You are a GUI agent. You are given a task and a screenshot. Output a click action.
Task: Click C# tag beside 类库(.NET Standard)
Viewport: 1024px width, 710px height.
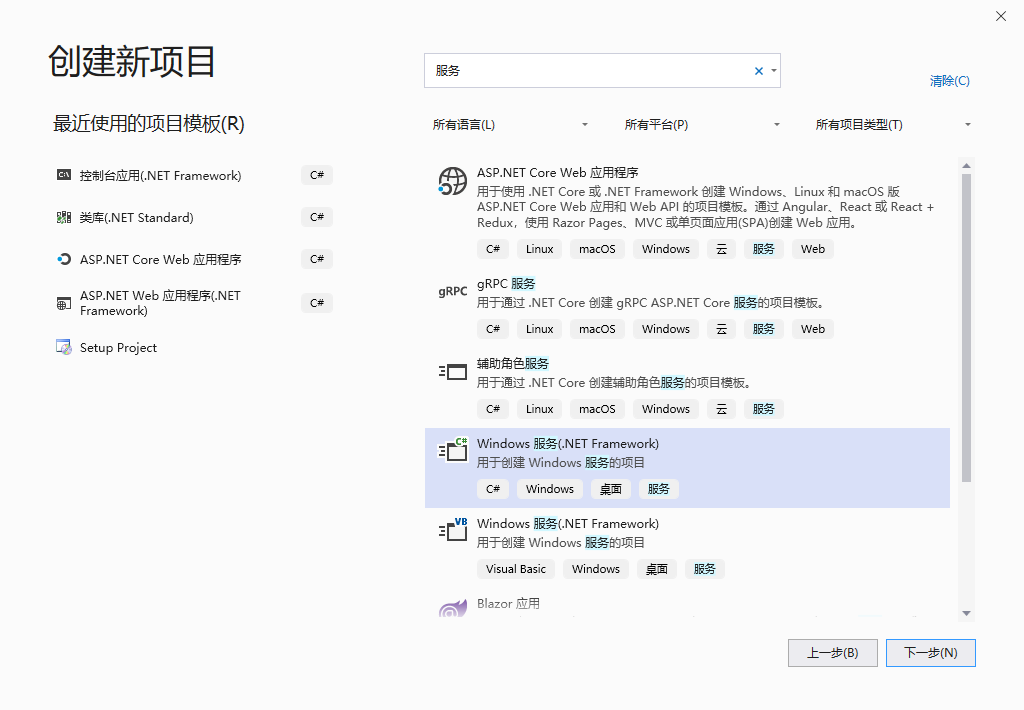(x=317, y=217)
